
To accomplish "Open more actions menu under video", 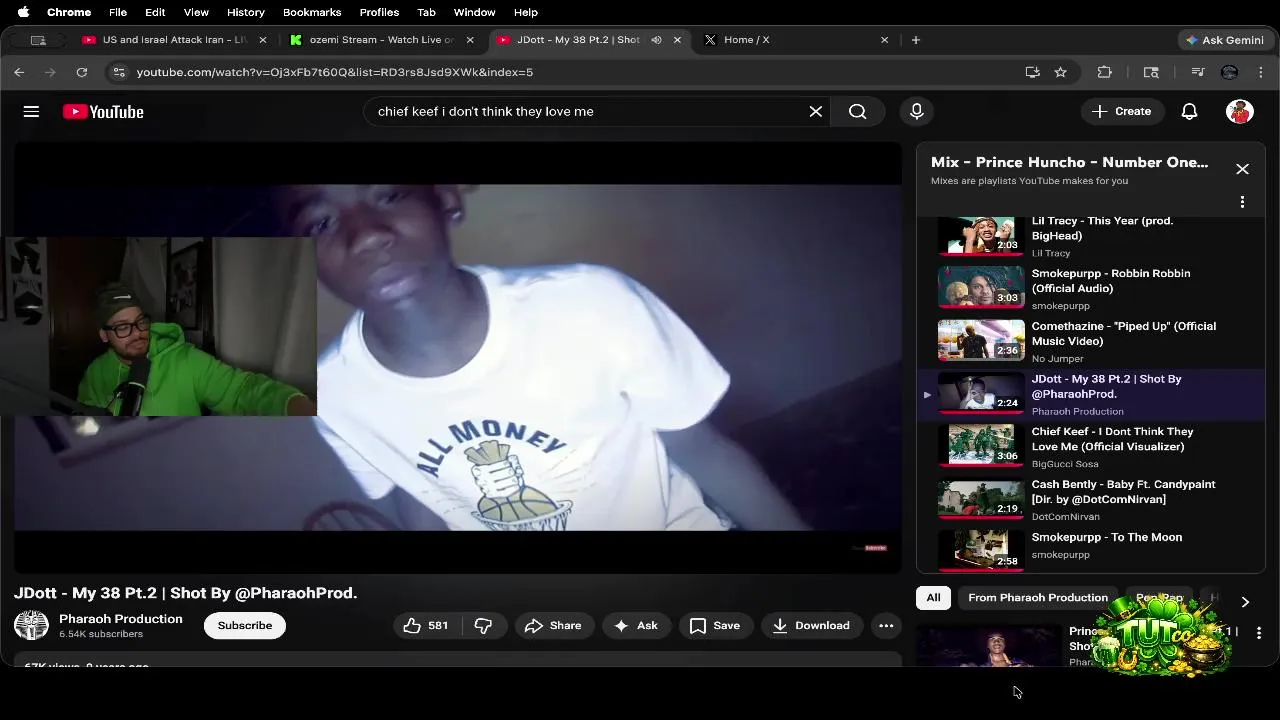I will pos(886,625).
